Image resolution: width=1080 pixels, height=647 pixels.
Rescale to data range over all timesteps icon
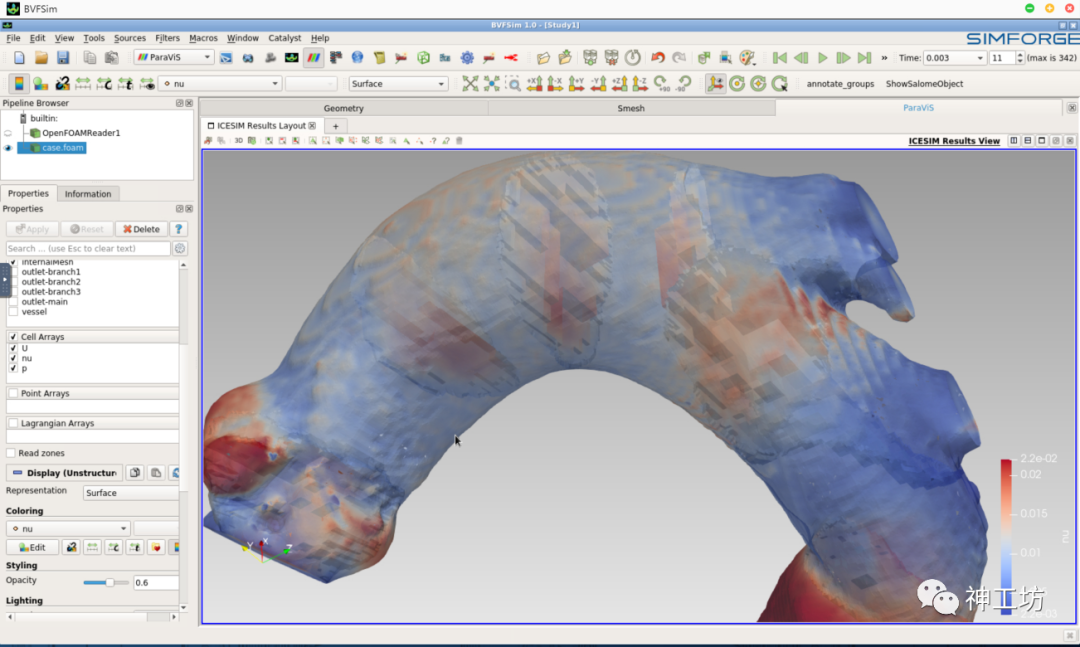pos(125,83)
